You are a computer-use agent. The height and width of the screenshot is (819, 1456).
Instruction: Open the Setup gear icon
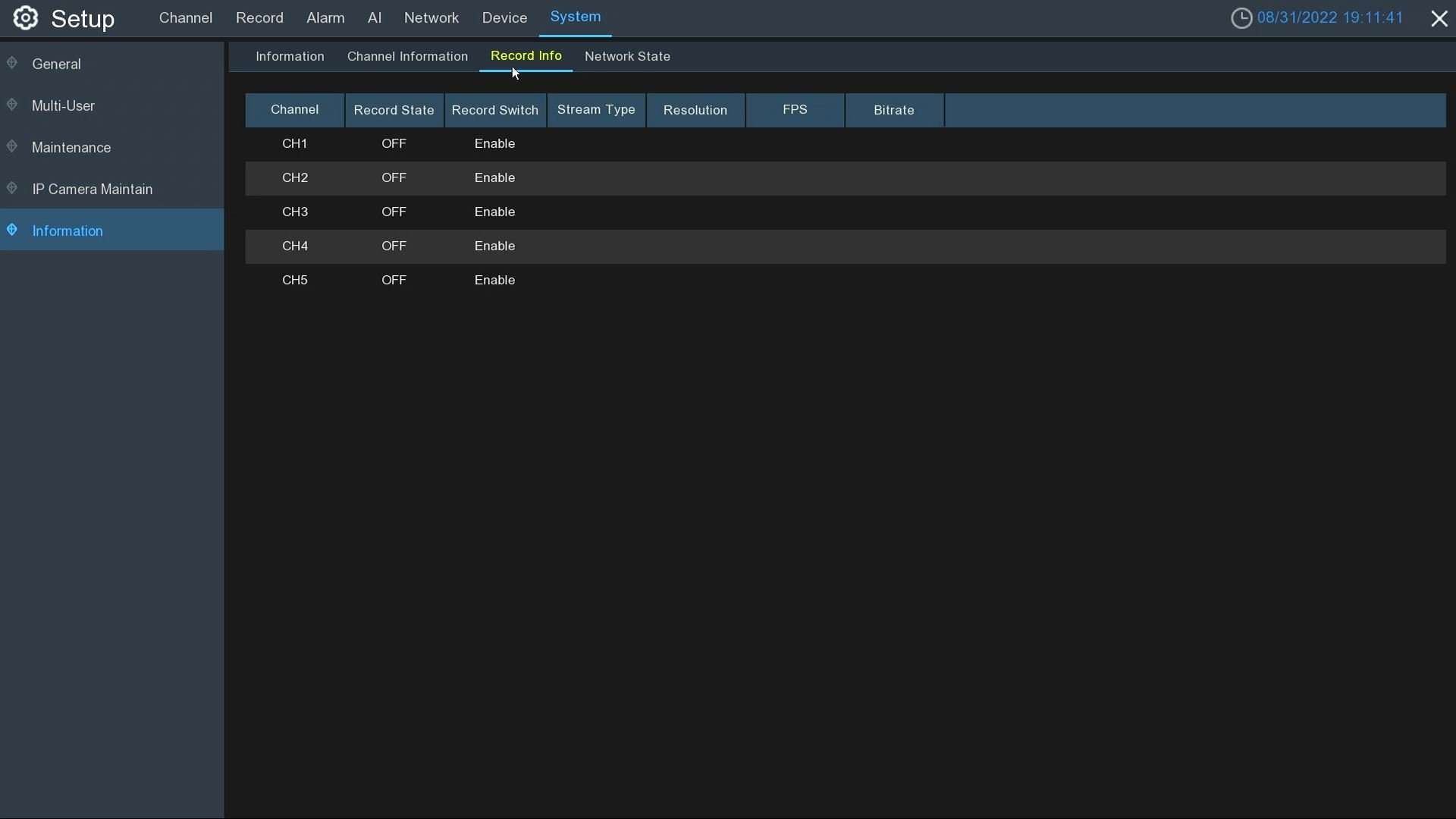pyautogui.click(x=25, y=18)
